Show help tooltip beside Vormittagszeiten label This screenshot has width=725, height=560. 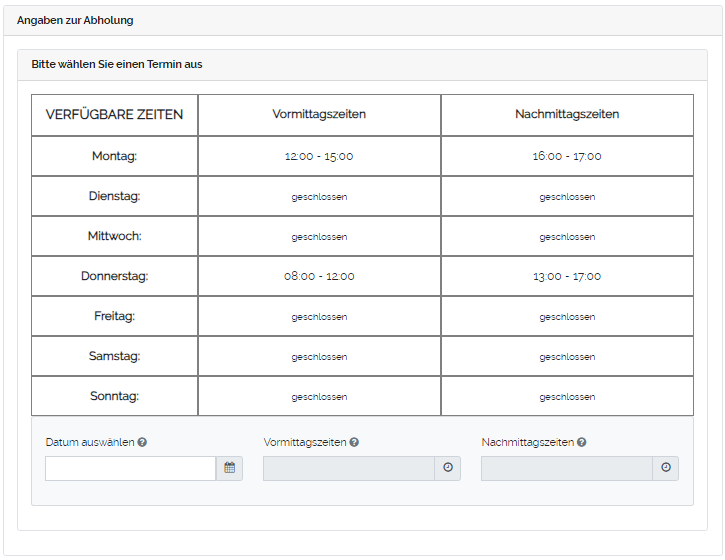pyautogui.click(x=354, y=442)
